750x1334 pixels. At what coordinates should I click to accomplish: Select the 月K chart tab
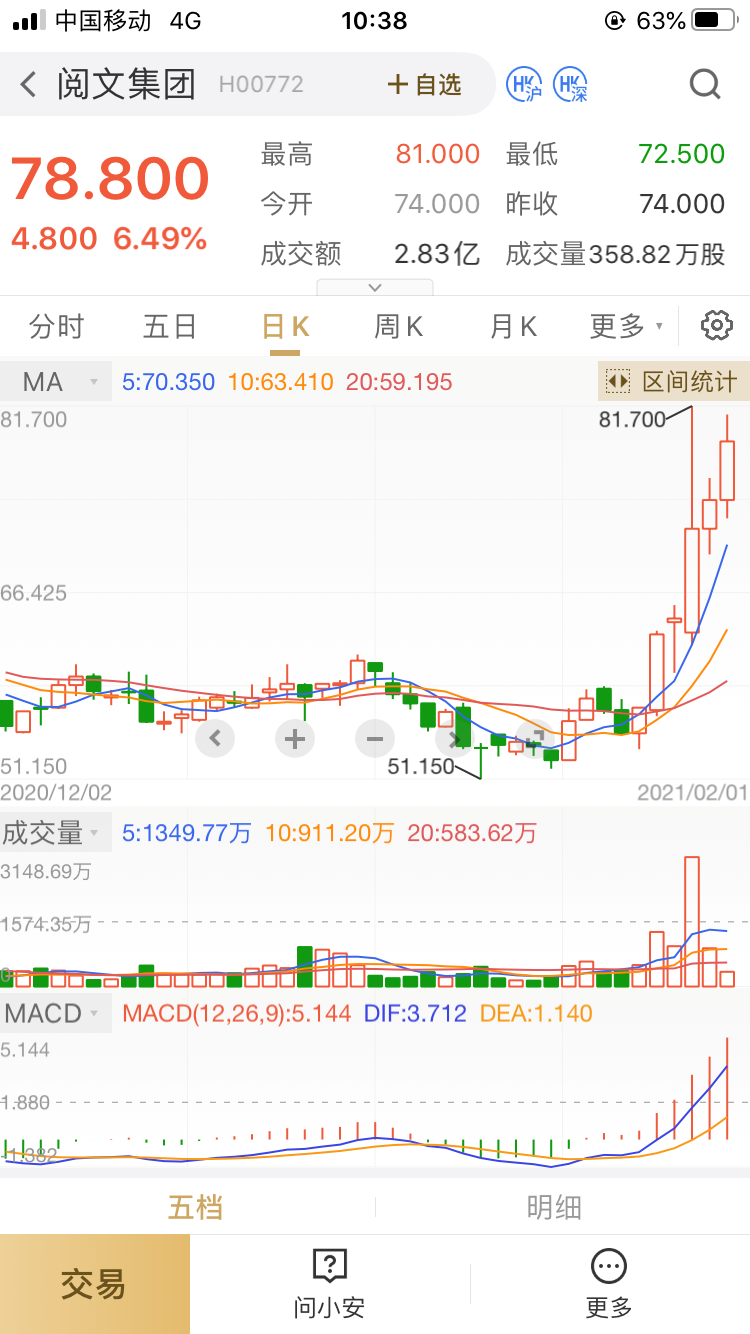coord(514,326)
